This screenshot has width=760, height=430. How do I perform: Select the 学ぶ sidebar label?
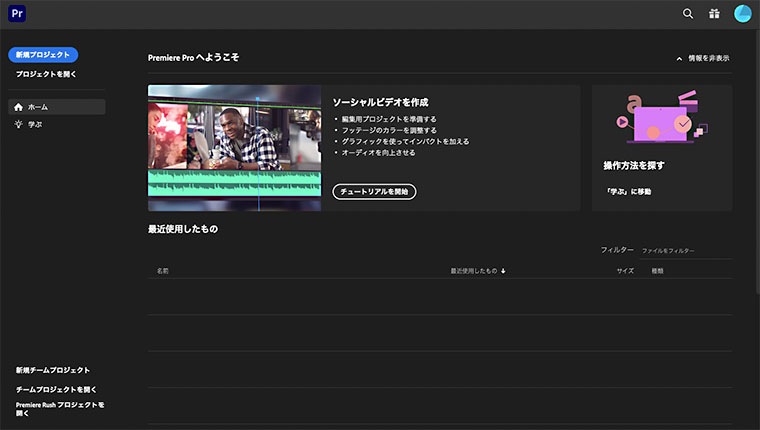pos(35,125)
